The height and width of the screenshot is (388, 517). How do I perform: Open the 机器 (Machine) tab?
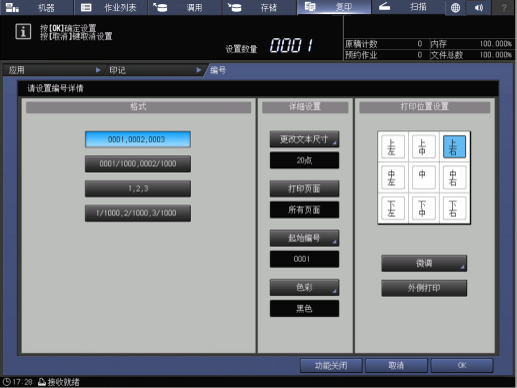(36, 7)
